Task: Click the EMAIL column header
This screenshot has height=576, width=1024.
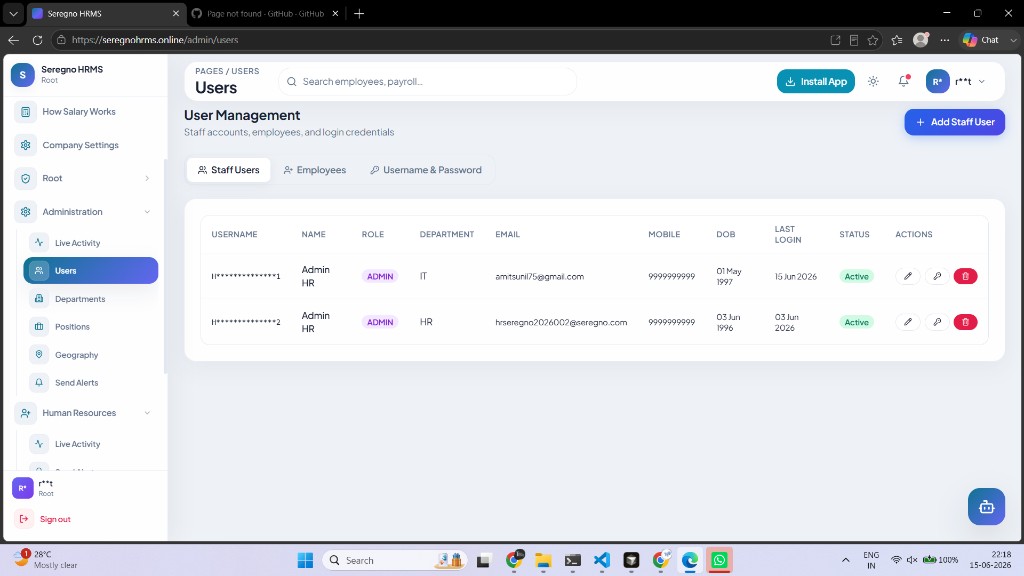Action: pos(507,234)
